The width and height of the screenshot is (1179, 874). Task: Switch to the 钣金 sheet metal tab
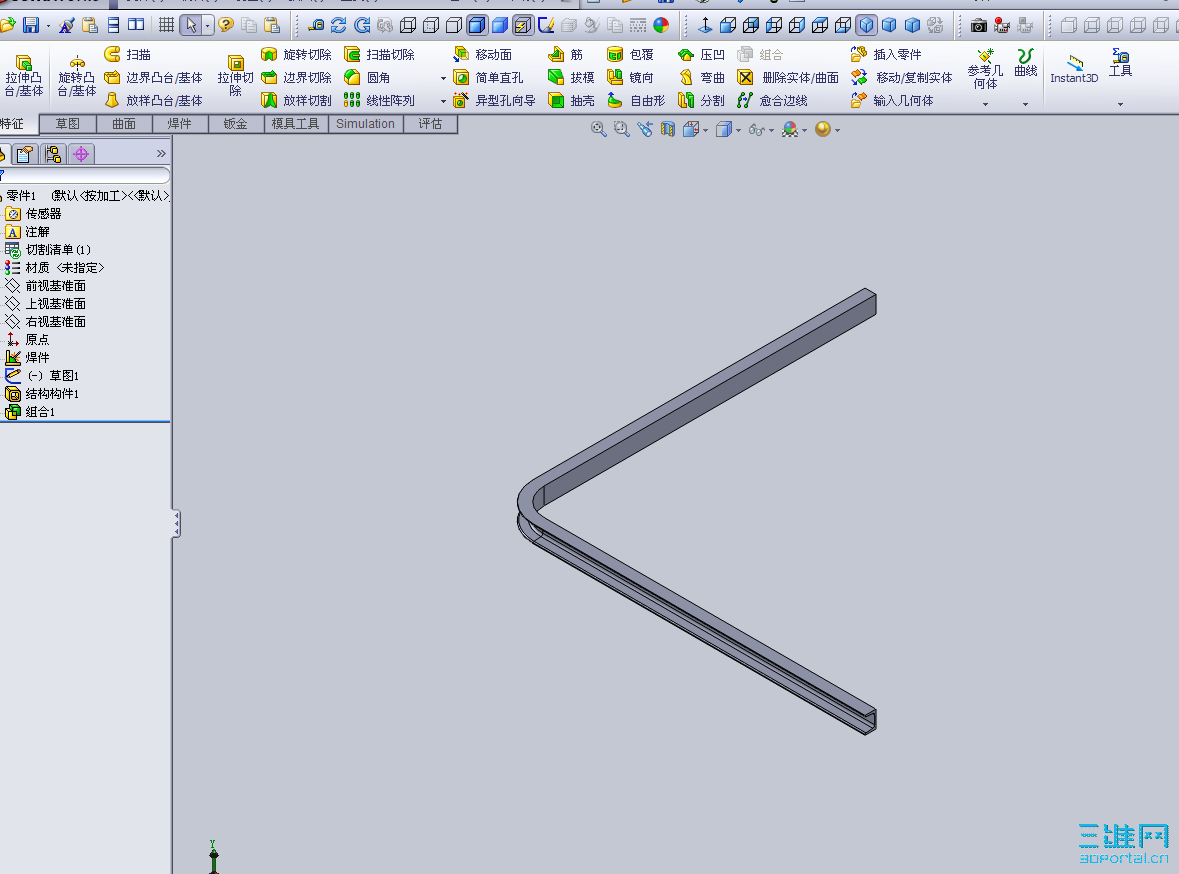(x=235, y=124)
